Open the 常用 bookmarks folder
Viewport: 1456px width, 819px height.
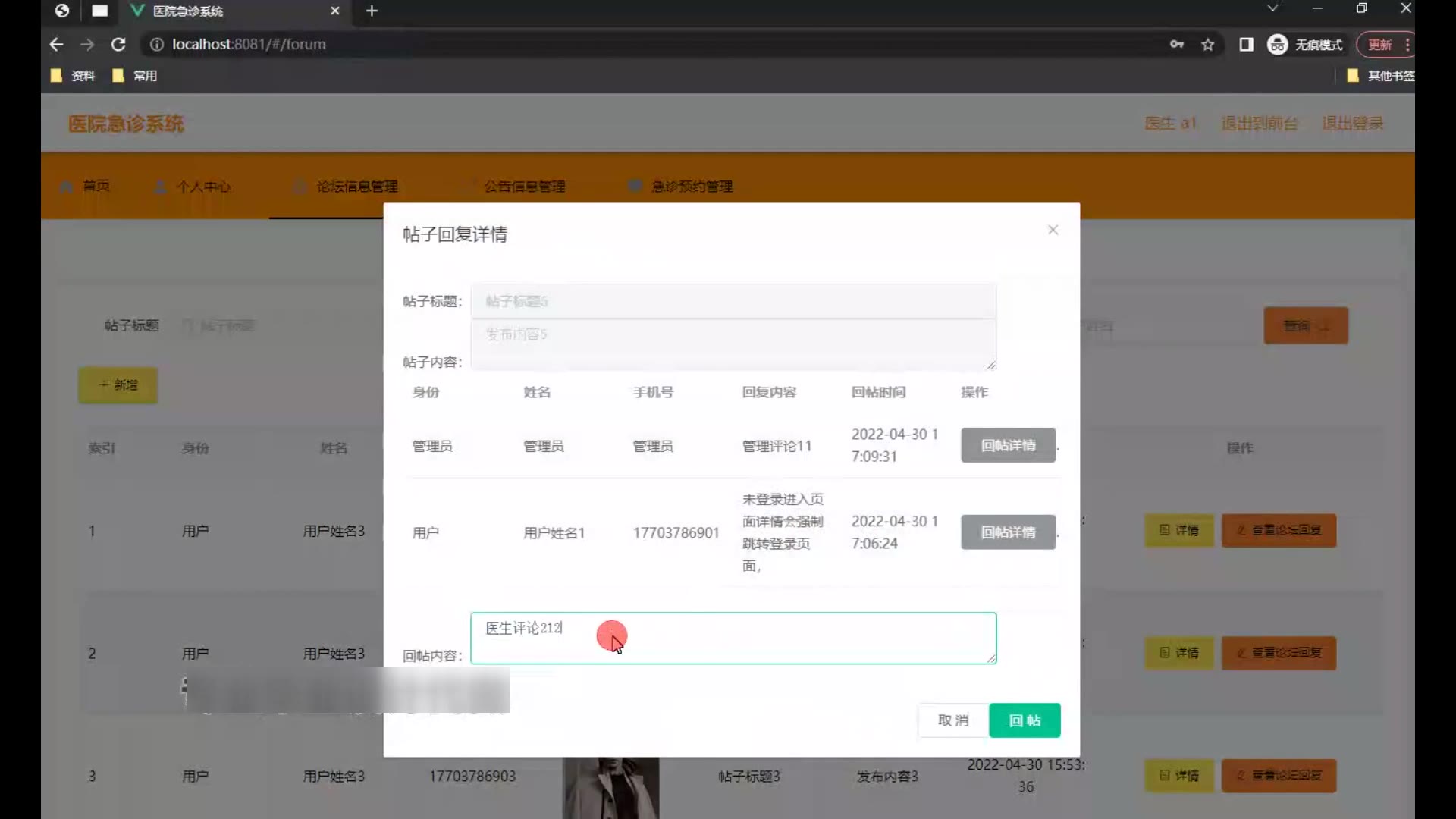click(x=135, y=76)
